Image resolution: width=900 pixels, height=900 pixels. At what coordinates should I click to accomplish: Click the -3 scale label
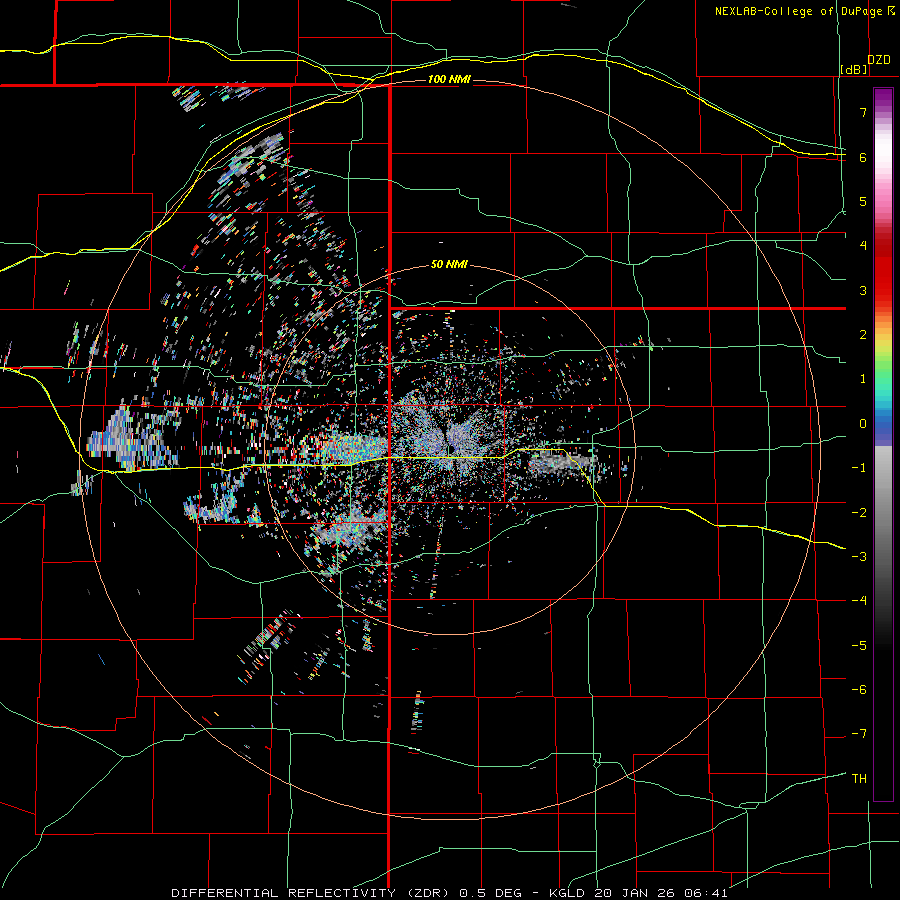click(859, 556)
